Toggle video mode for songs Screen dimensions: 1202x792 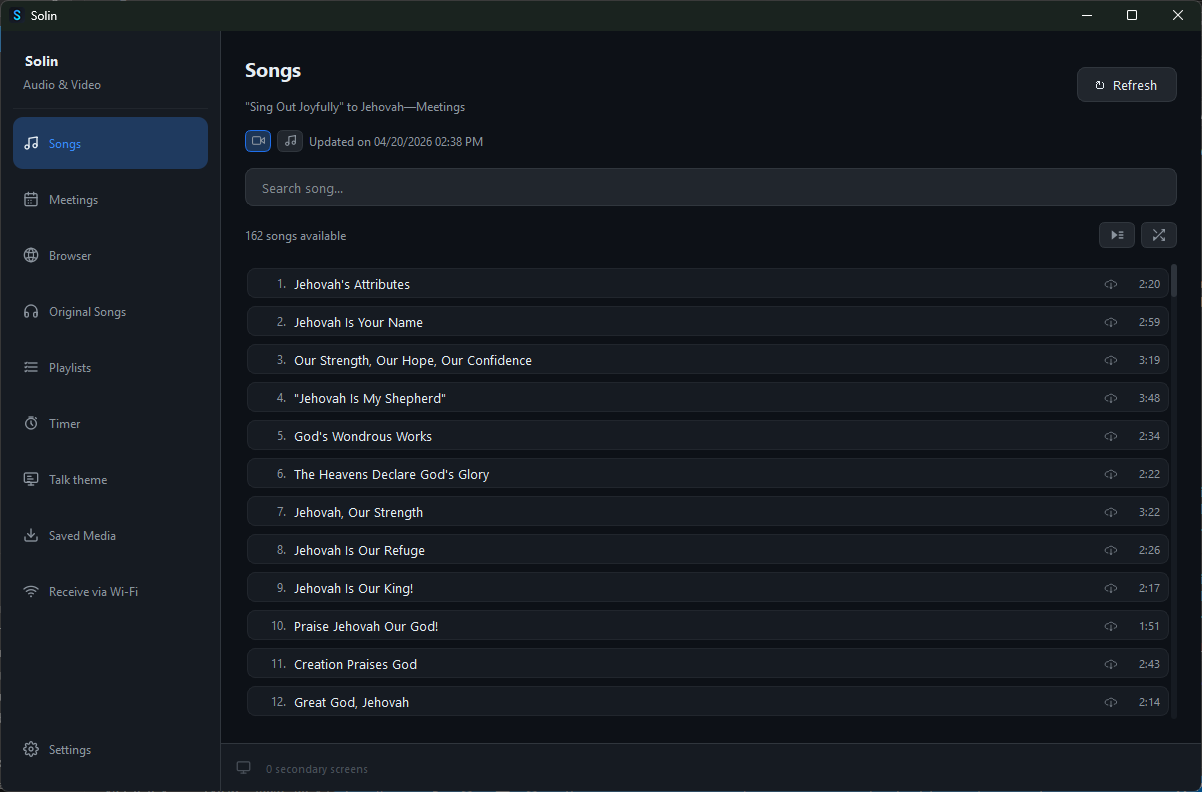pyautogui.click(x=258, y=141)
